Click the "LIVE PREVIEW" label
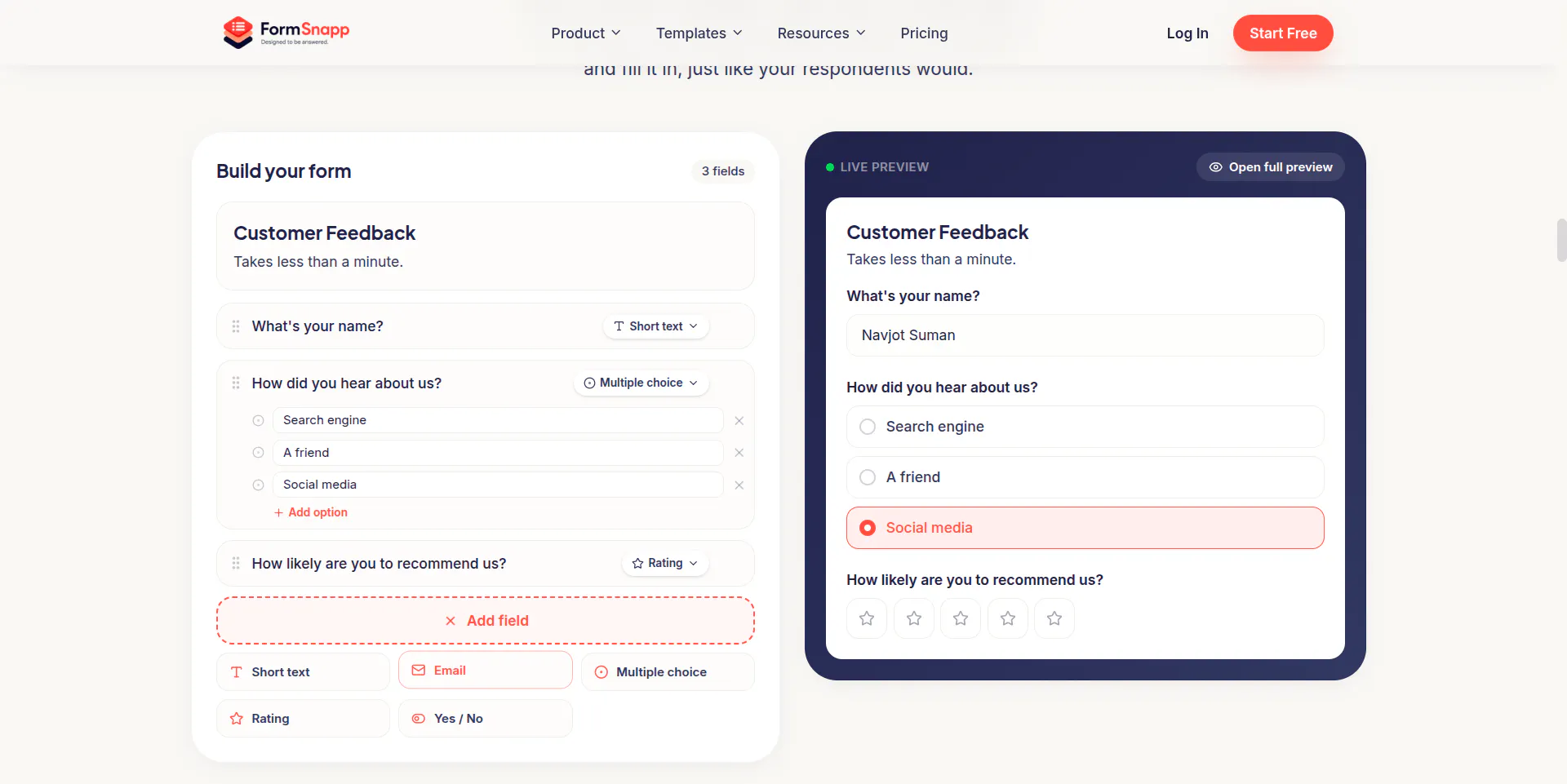This screenshot has height=784, width=1567. [885, 167]
